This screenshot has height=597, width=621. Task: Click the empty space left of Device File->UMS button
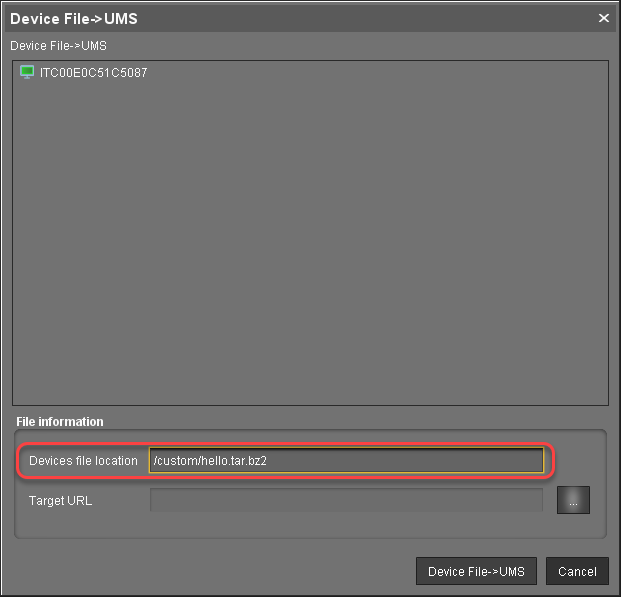[200, 571]
